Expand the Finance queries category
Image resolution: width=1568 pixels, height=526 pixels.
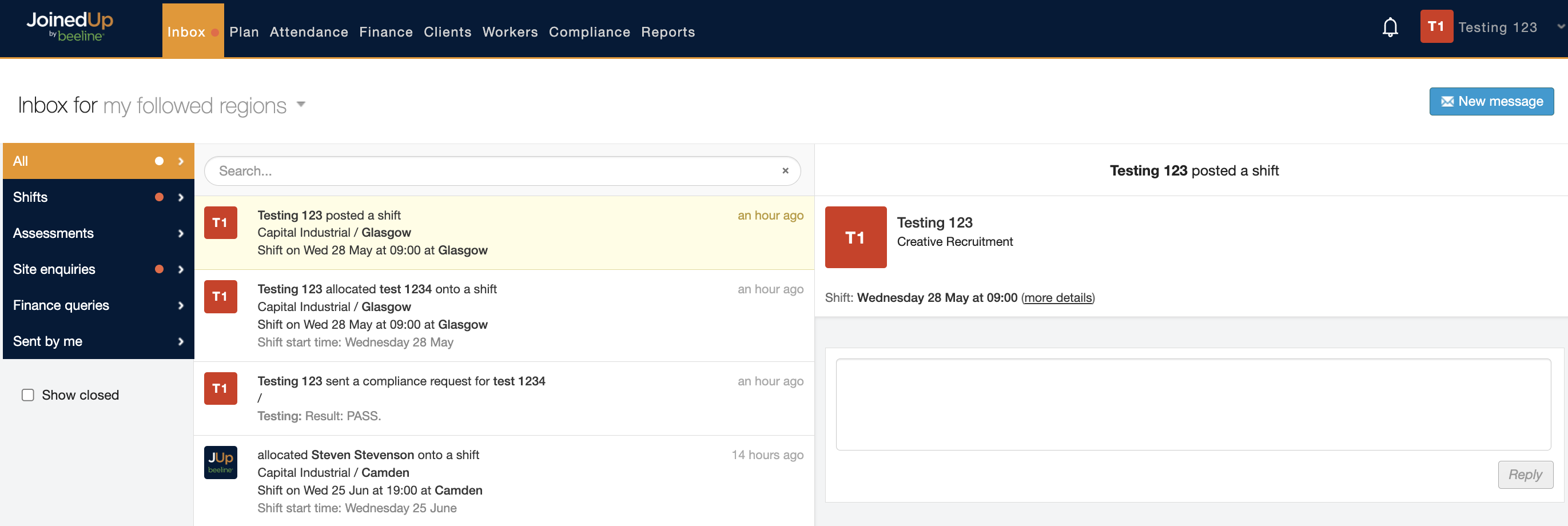coord(98,305)
